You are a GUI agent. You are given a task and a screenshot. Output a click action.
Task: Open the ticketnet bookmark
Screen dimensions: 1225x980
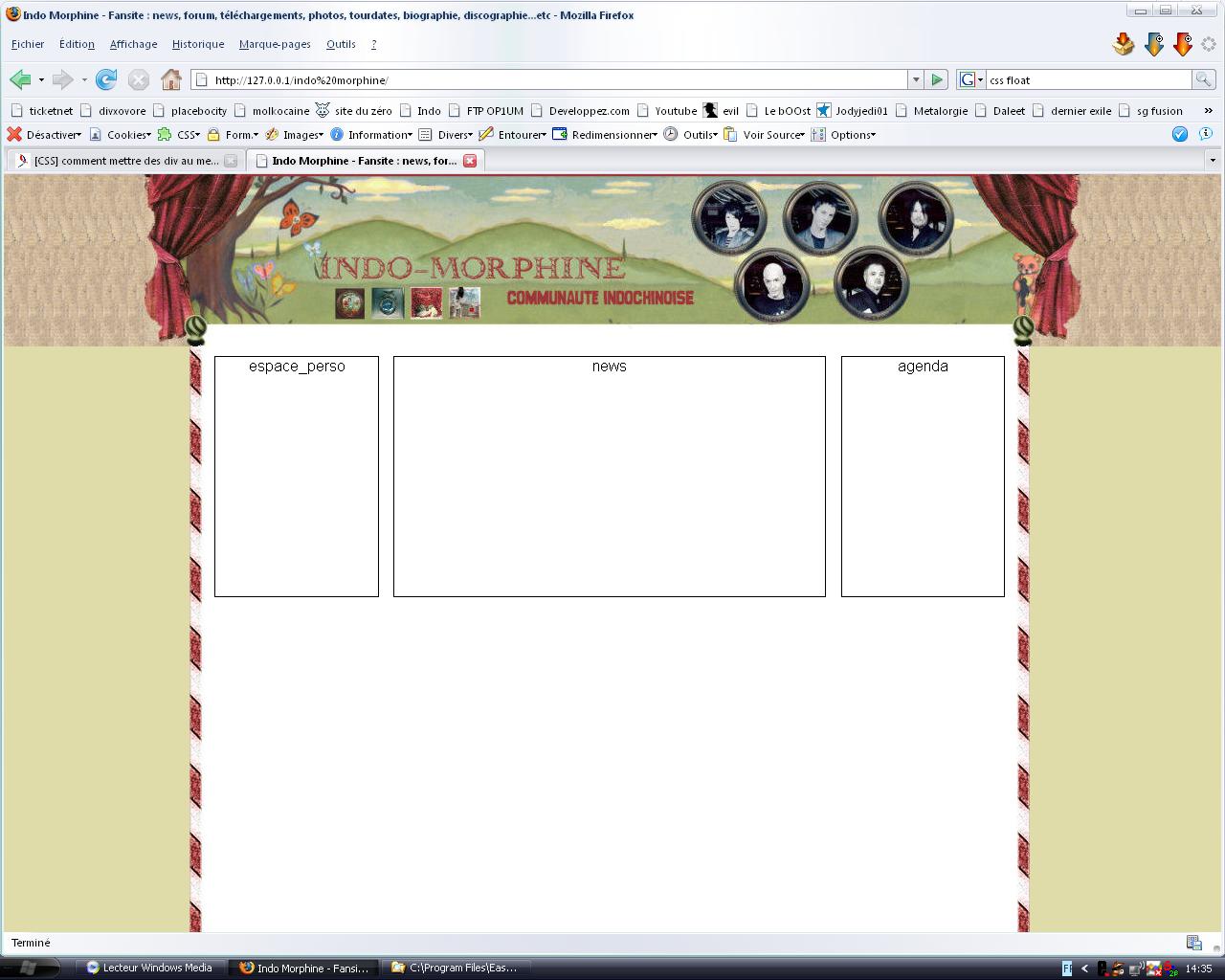42,110
